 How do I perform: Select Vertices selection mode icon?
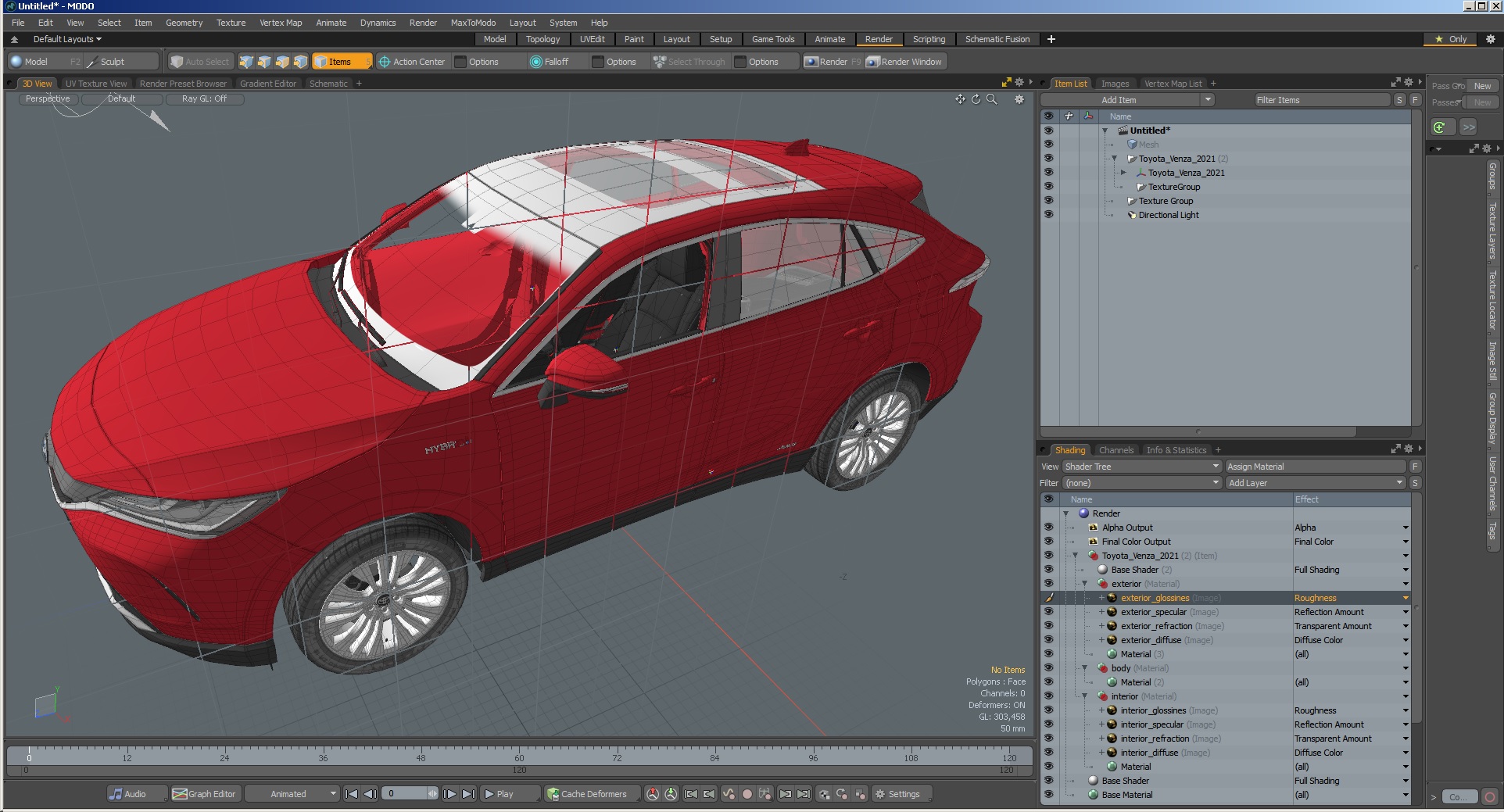[246, 62]
